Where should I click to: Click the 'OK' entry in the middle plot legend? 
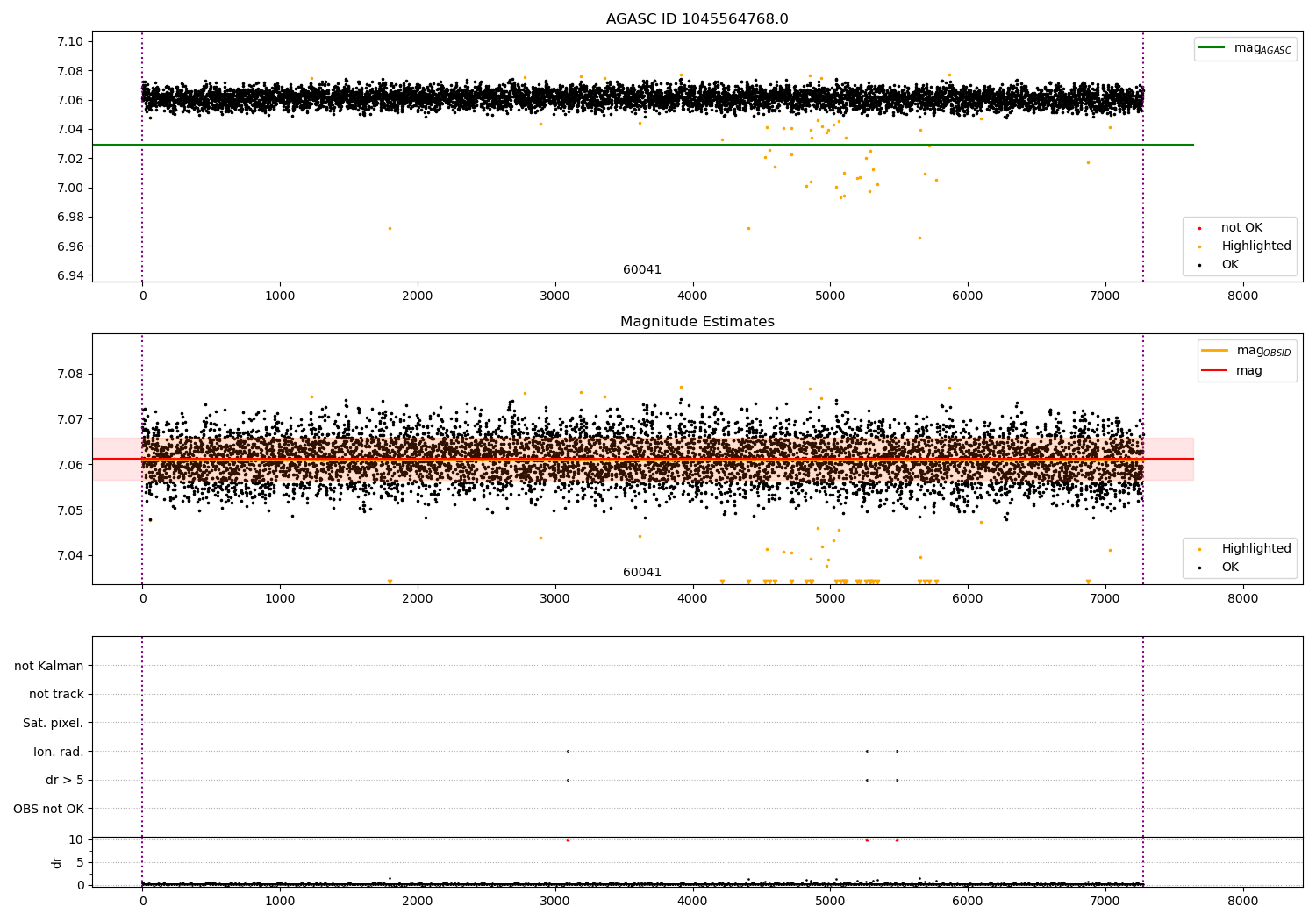pos(1230,568)
